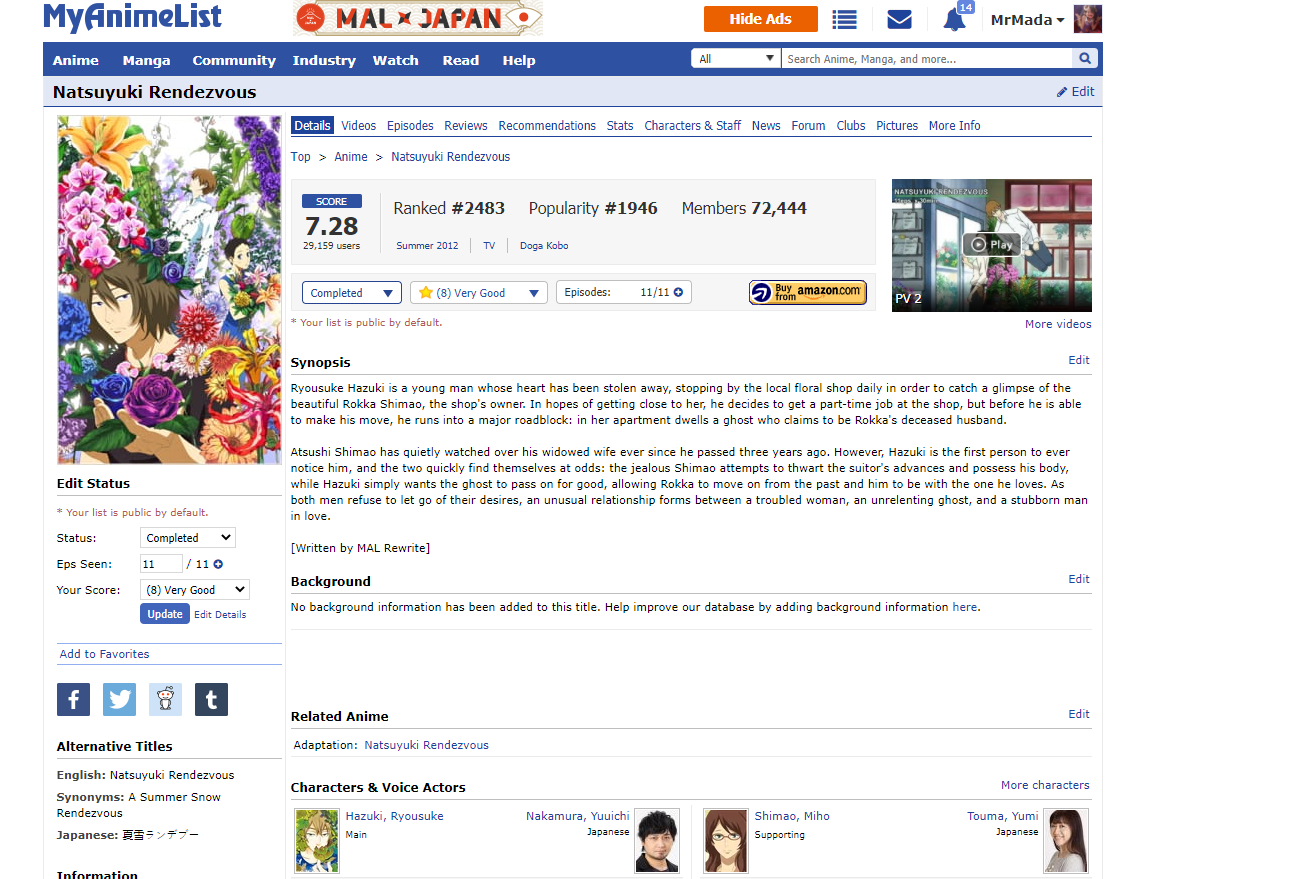Open the Top breadcrumb link
This screenshot has height=879, width=1311.
pyautogui.click(x=301, y=157)
